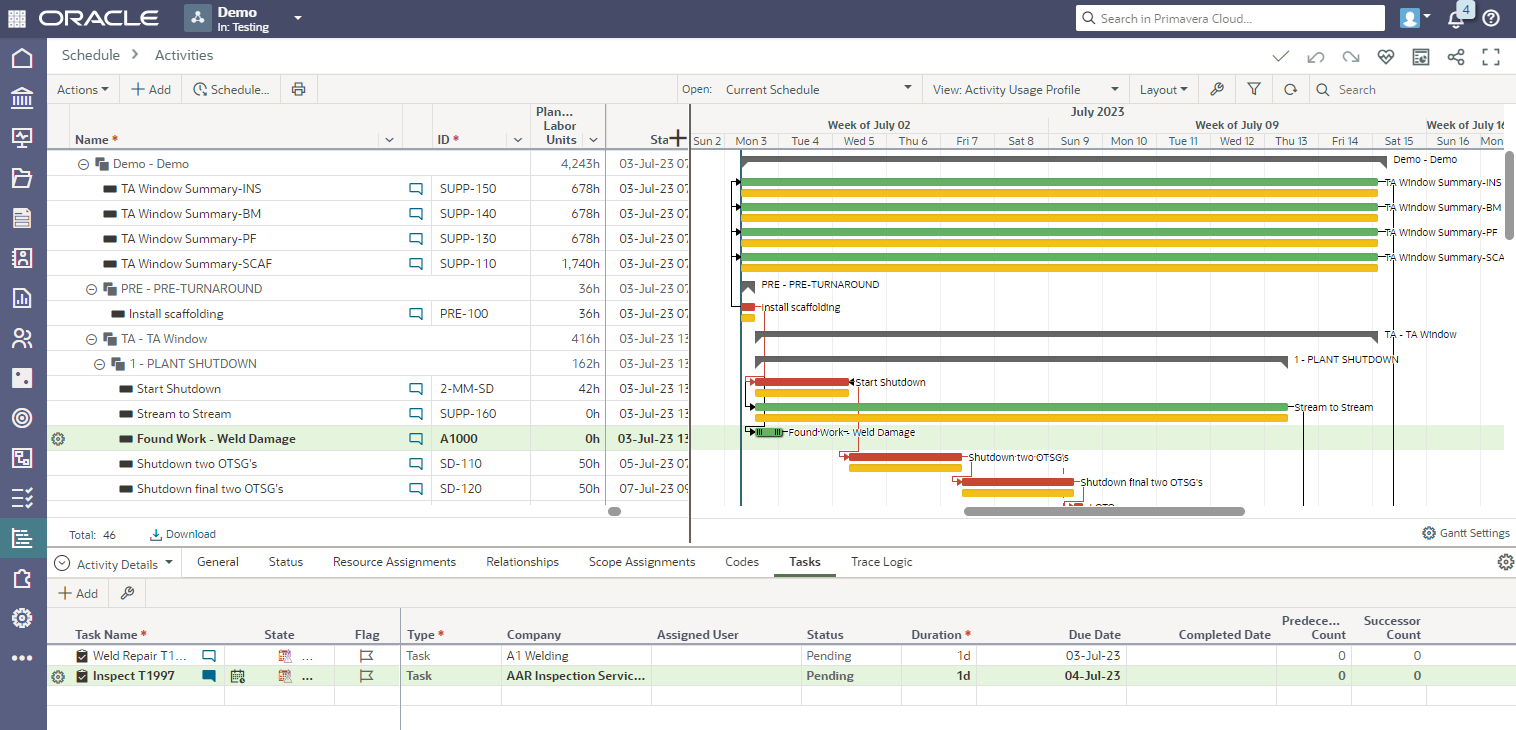Open the filter icon in the toolbar
This screenshot has width=1516, height=730.
1253,89
